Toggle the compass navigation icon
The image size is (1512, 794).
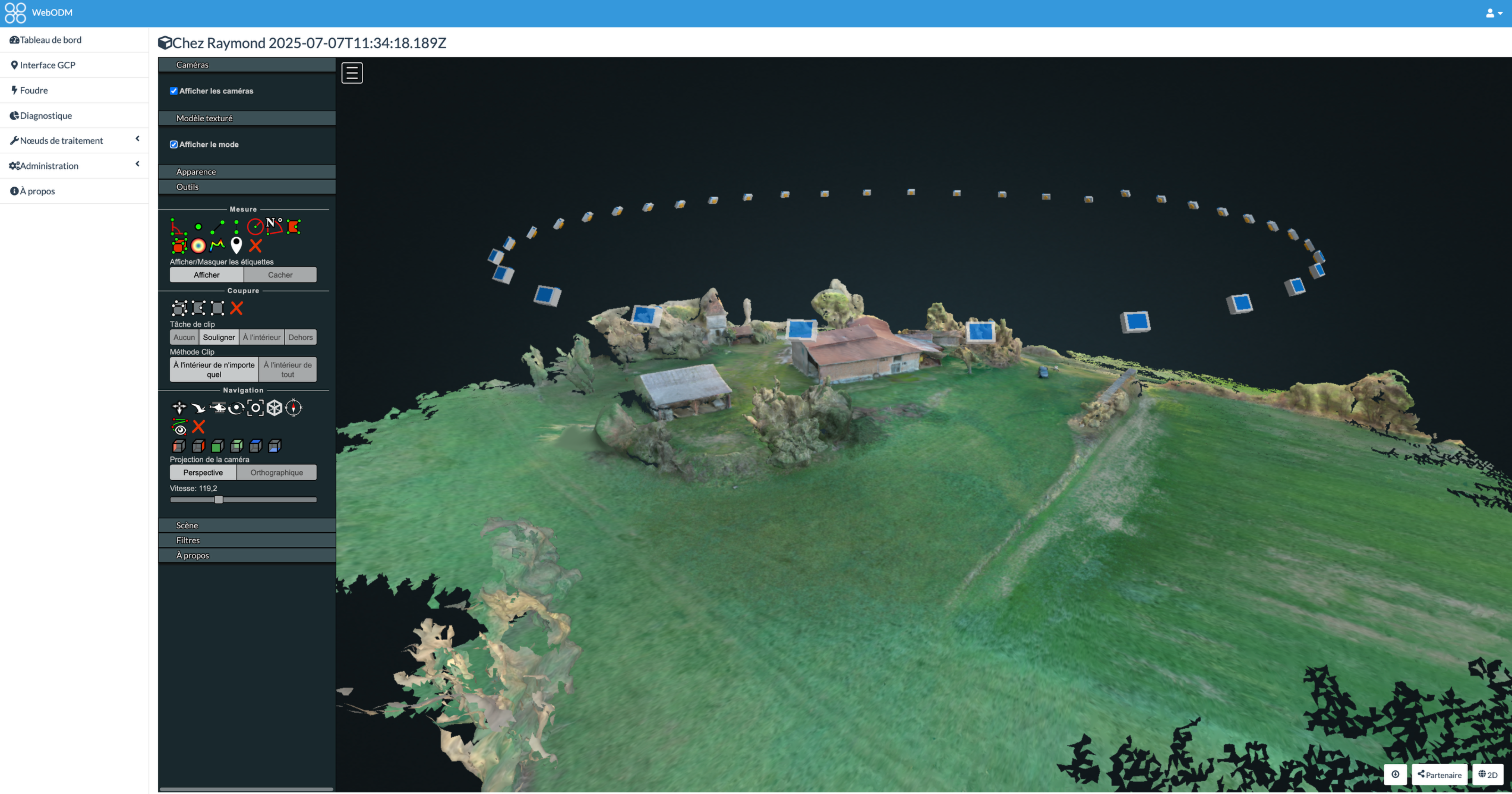pos(294,408)
